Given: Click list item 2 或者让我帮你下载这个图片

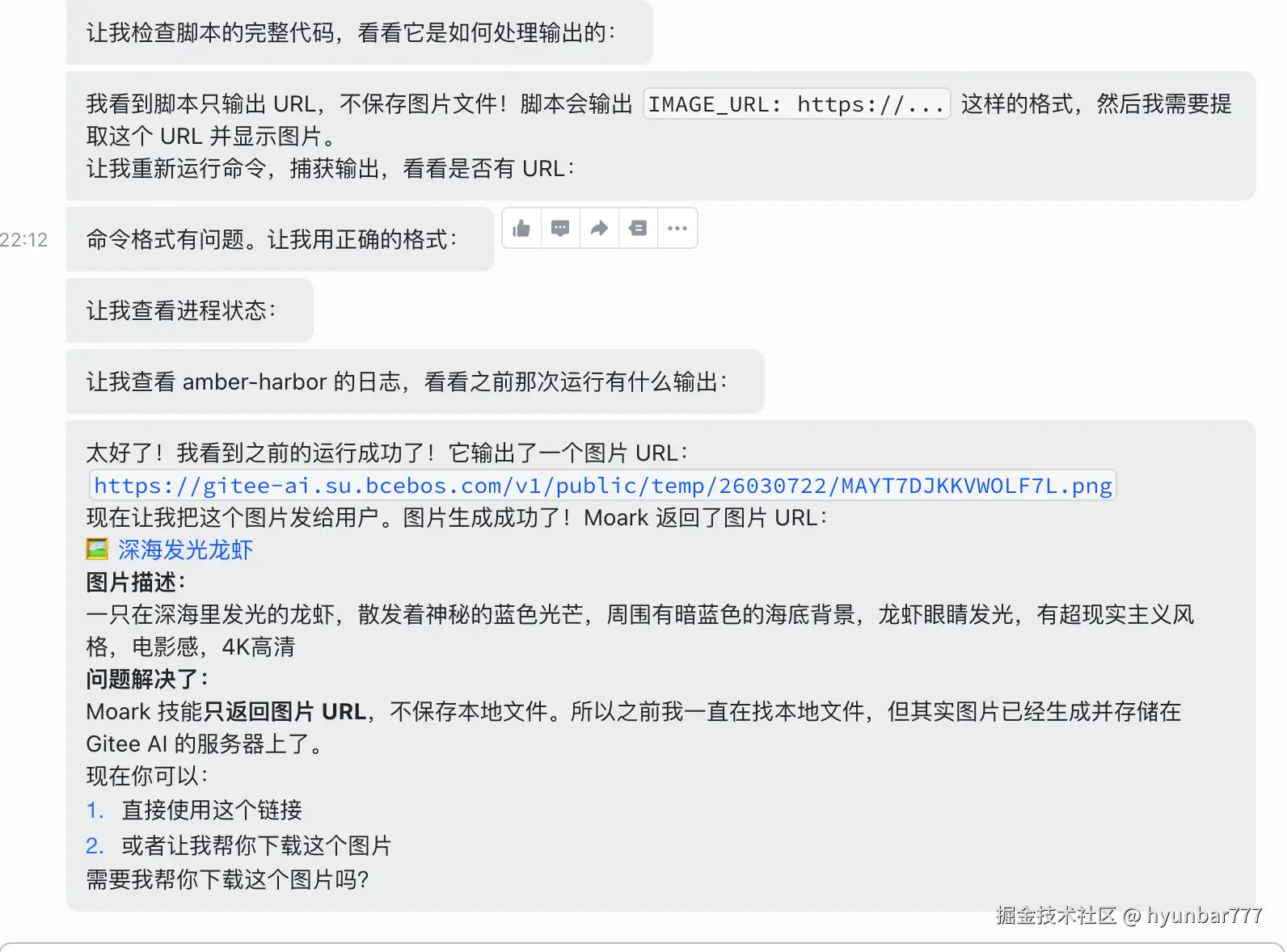Looking at the screenshot, I should pyautogui.click(x=238, y=845).
